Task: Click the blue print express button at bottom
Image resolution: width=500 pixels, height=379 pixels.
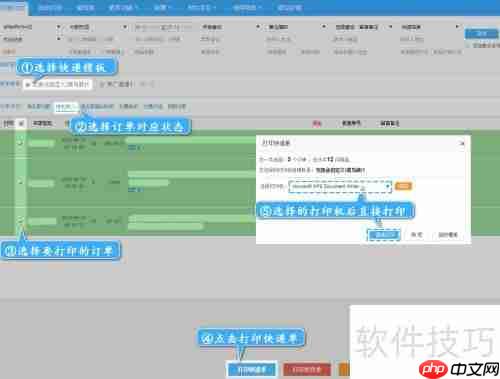Action: [x=252, y=369]
